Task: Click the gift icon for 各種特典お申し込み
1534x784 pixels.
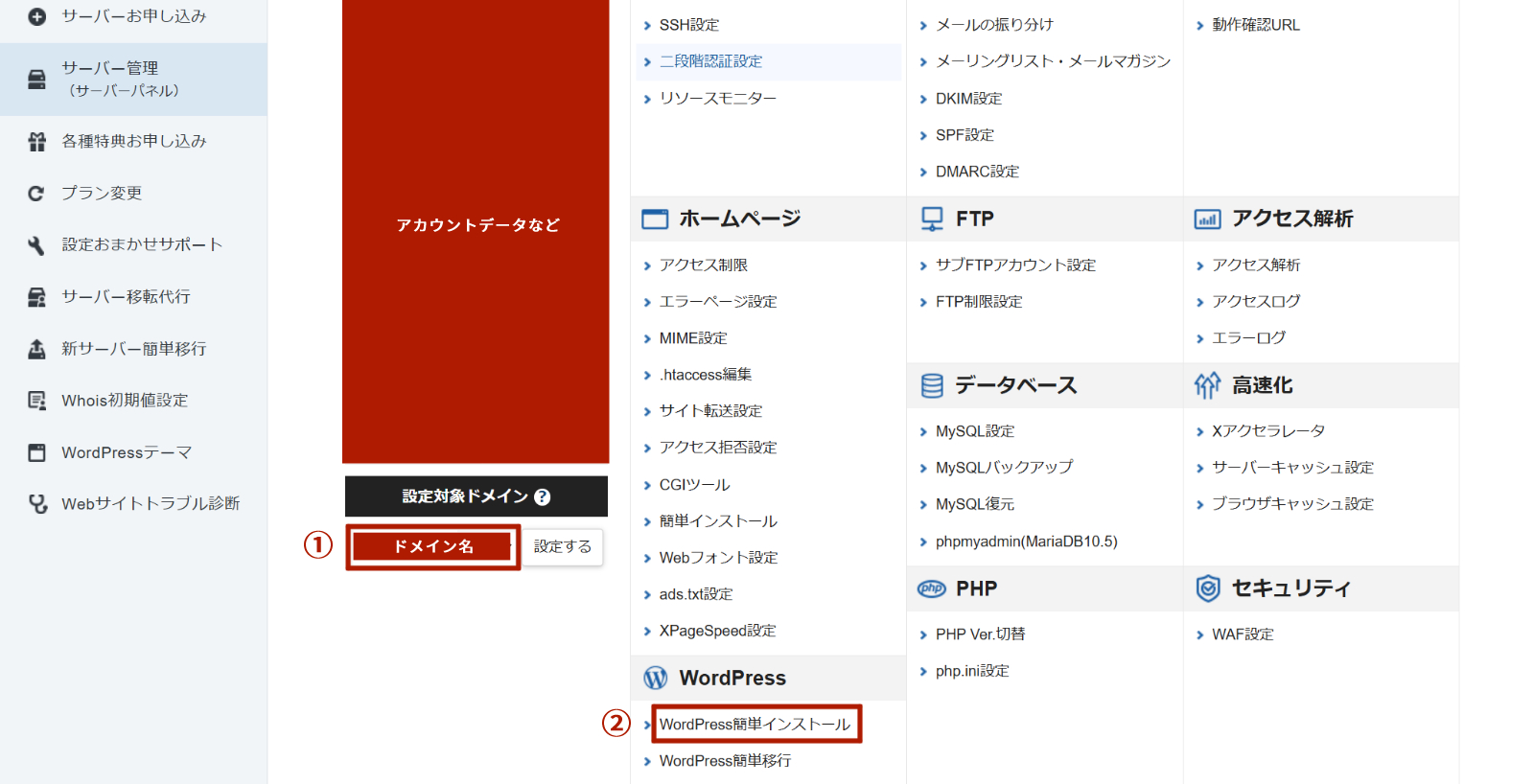Action: click(x=36, y=142)
